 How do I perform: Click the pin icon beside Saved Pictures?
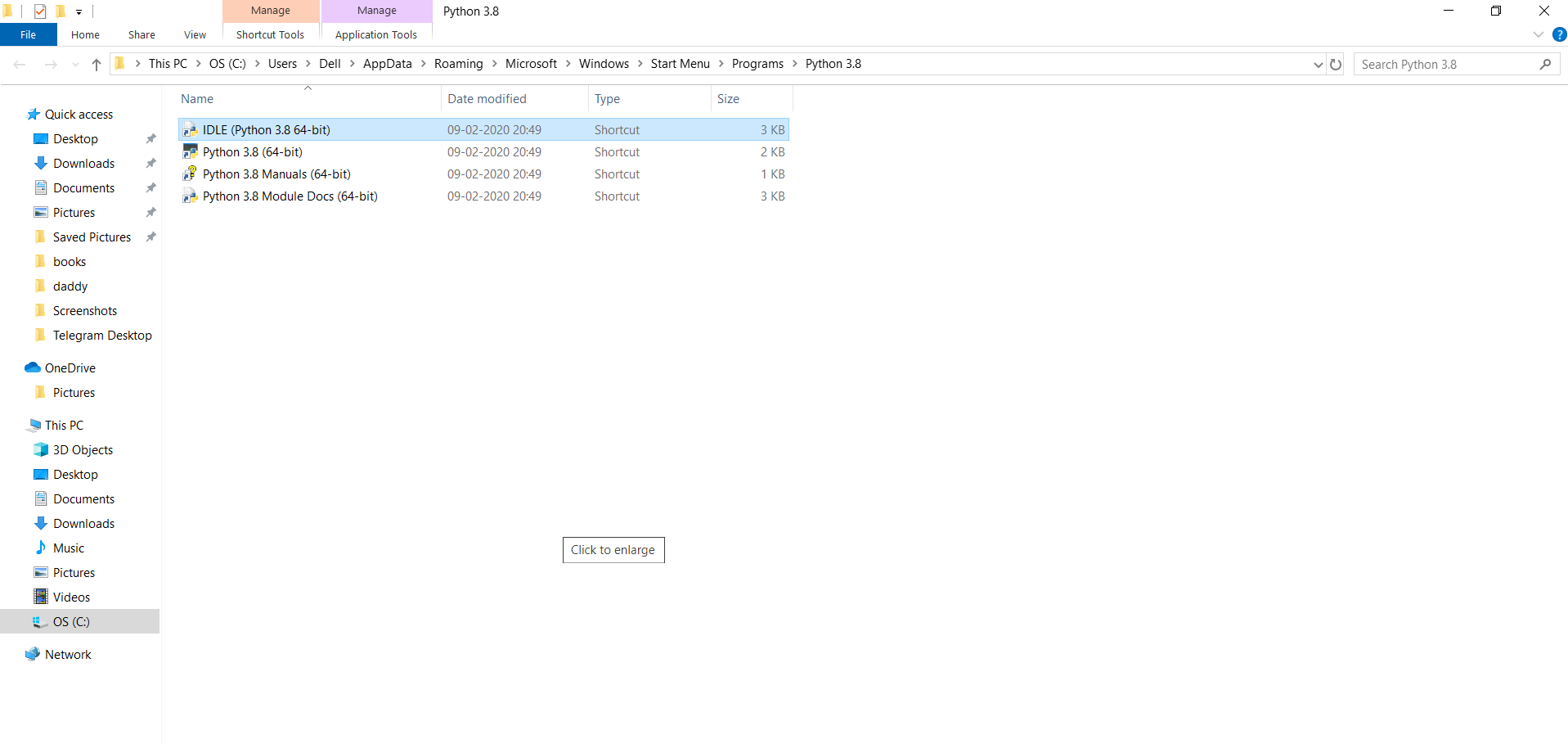coord(151,237)
